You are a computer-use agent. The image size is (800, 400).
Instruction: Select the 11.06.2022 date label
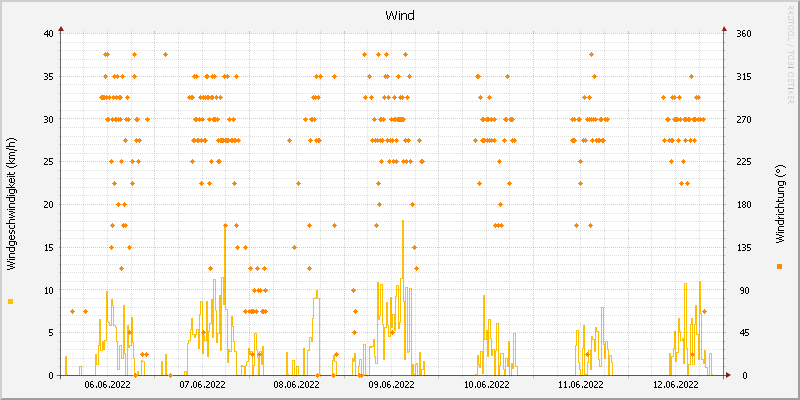581,384
